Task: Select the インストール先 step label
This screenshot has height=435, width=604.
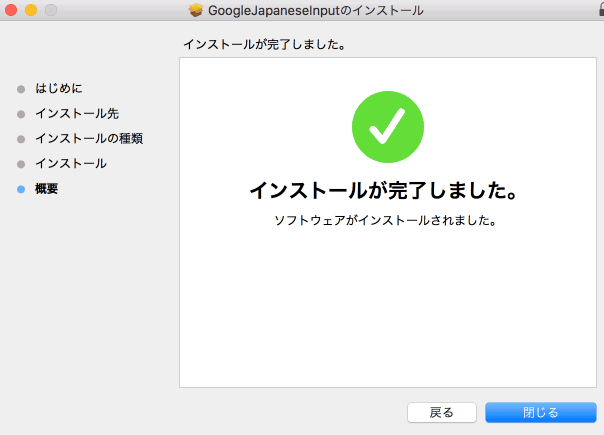Action: point(76,113)
